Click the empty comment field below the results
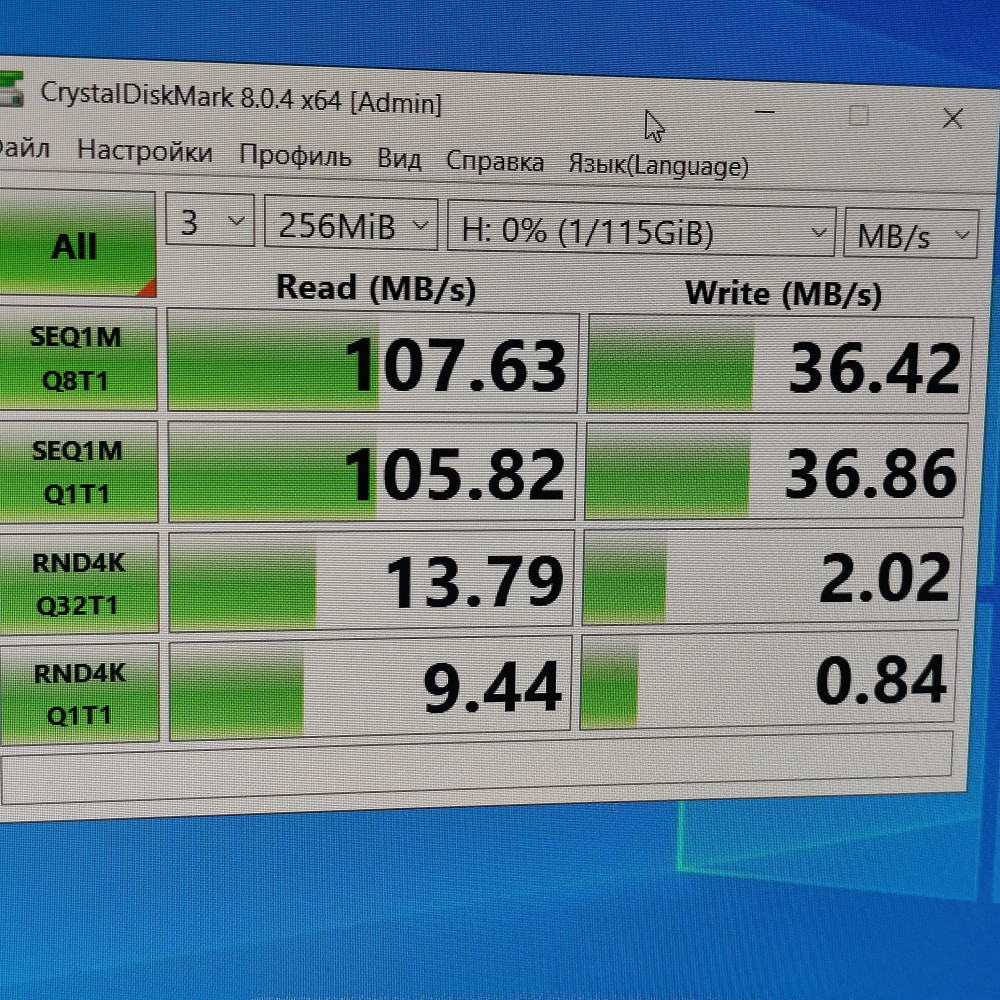The width and height of the screenshot is (1000, 1000). [477, 768]
